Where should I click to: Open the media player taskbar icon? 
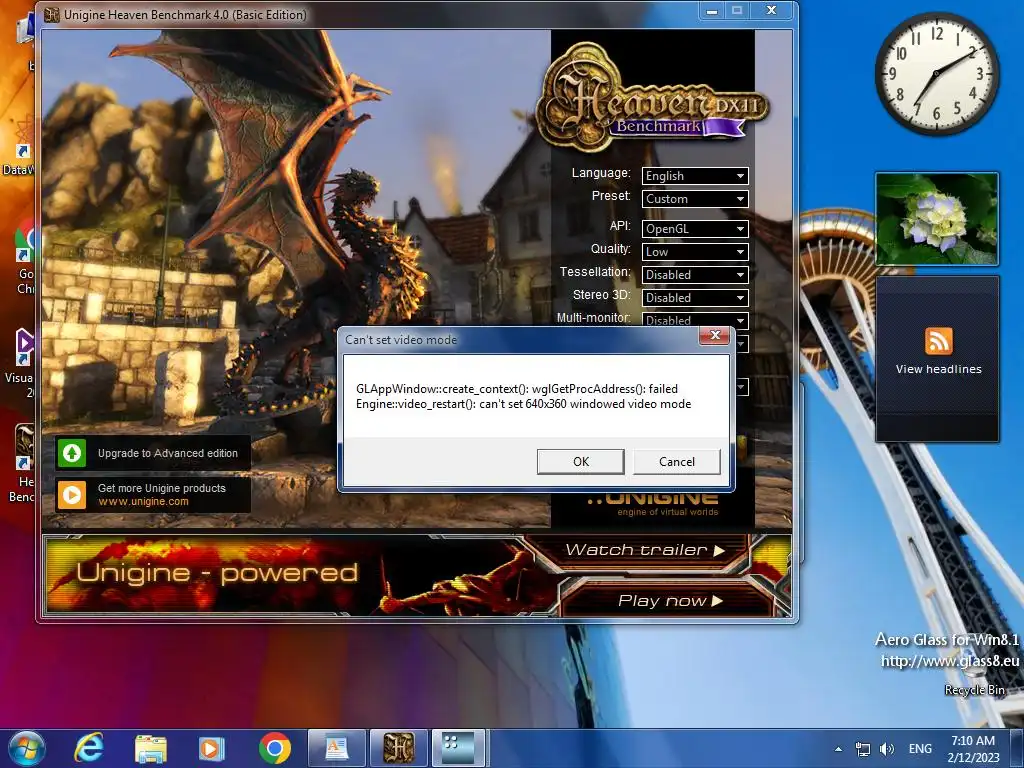pyautogui.click(x=211, y=748)
